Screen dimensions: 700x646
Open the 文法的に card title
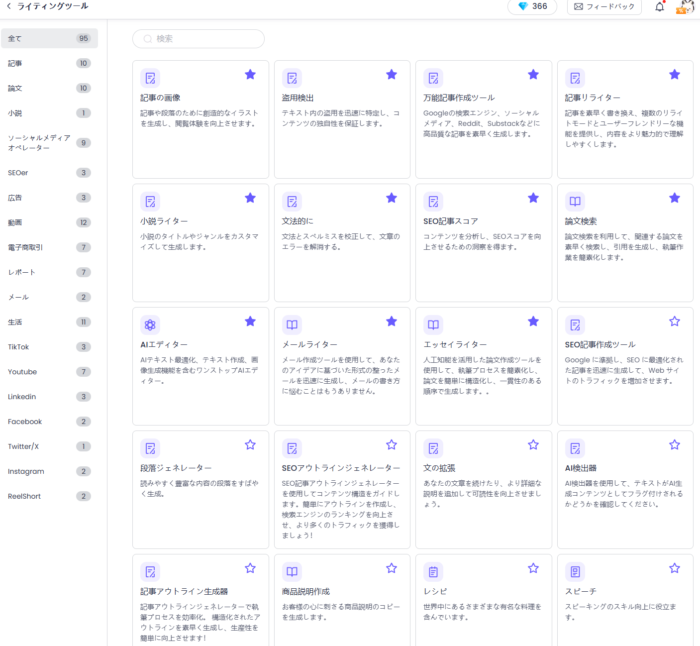click(297, 221)
